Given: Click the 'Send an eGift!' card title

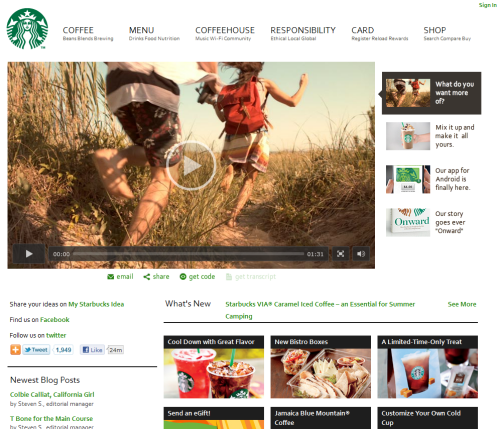Looking at the screenshot, I should coord(189,413).
